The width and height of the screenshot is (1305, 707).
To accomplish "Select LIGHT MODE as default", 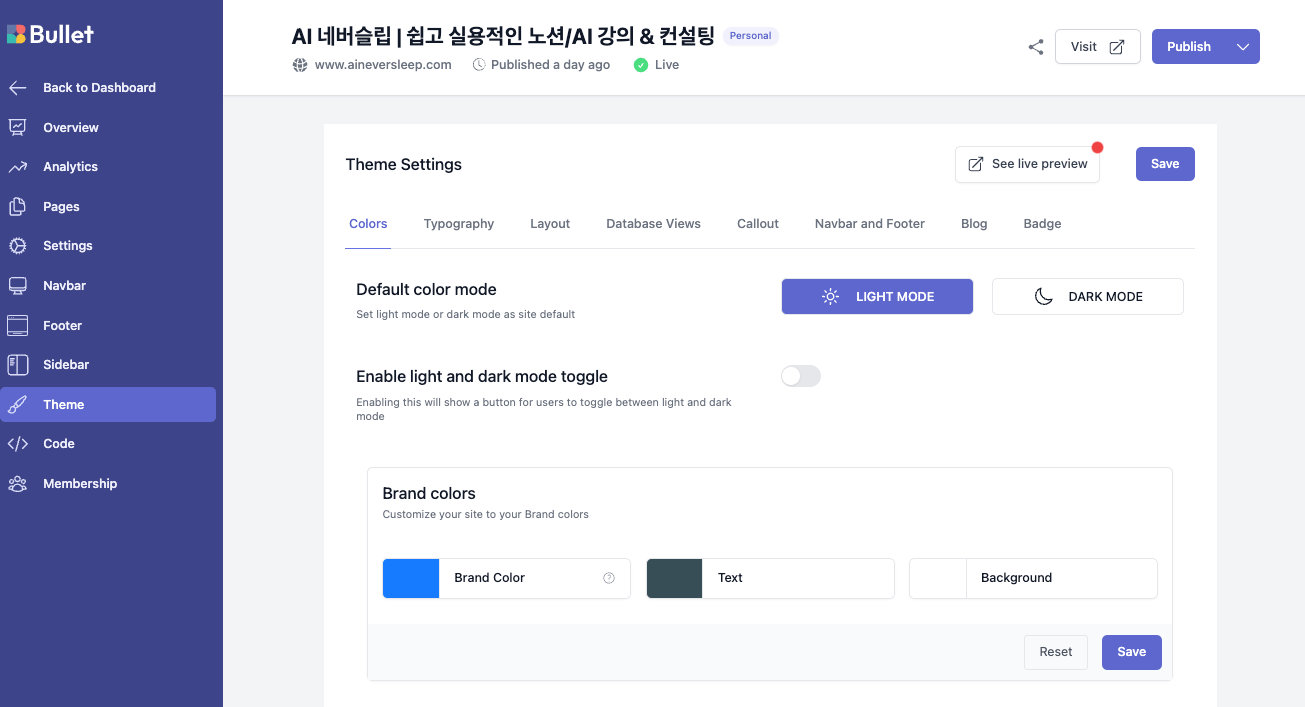I will point(877,297).
